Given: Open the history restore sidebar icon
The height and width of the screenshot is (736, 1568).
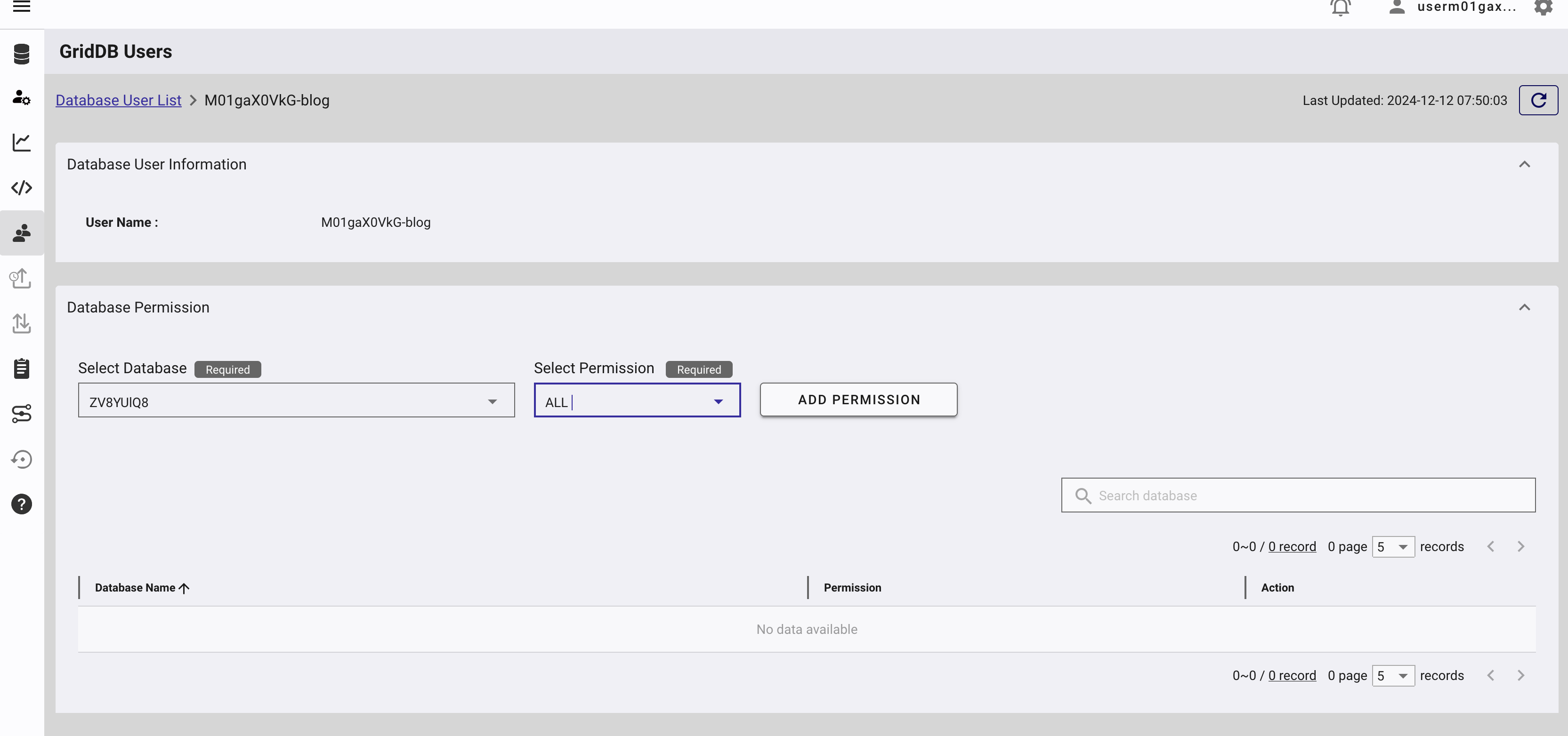Looking at the screenshot, I should (x=21, y=459).
